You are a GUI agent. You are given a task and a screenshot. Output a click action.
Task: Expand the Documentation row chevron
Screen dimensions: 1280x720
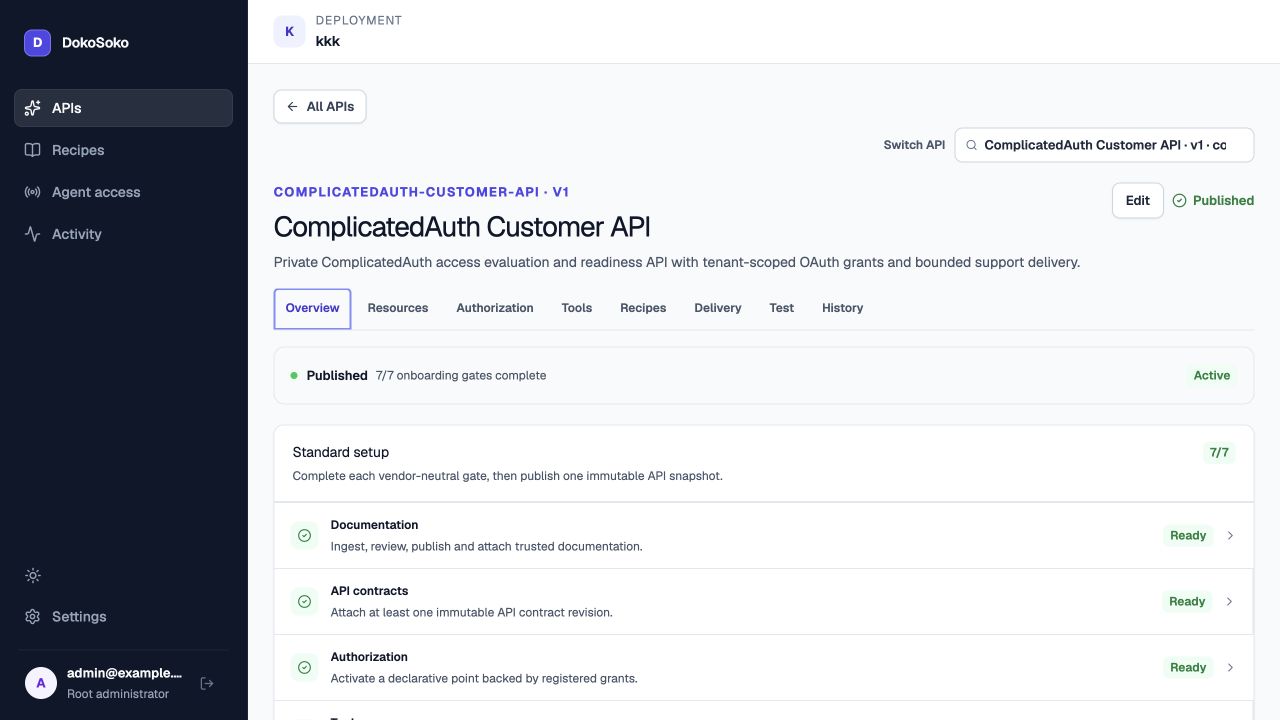pos(1230,535)
